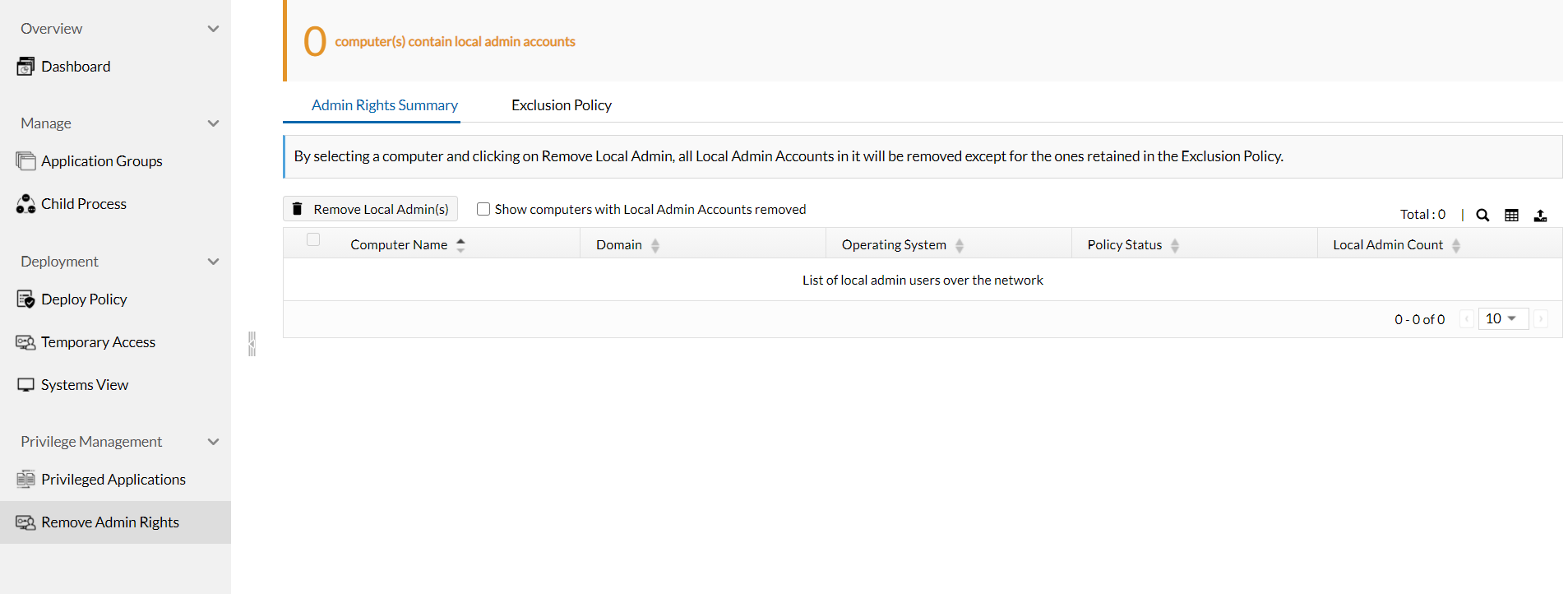Click the search magnifier icon above table
Screen dimensions: 1568x594
coord(1482,215)
